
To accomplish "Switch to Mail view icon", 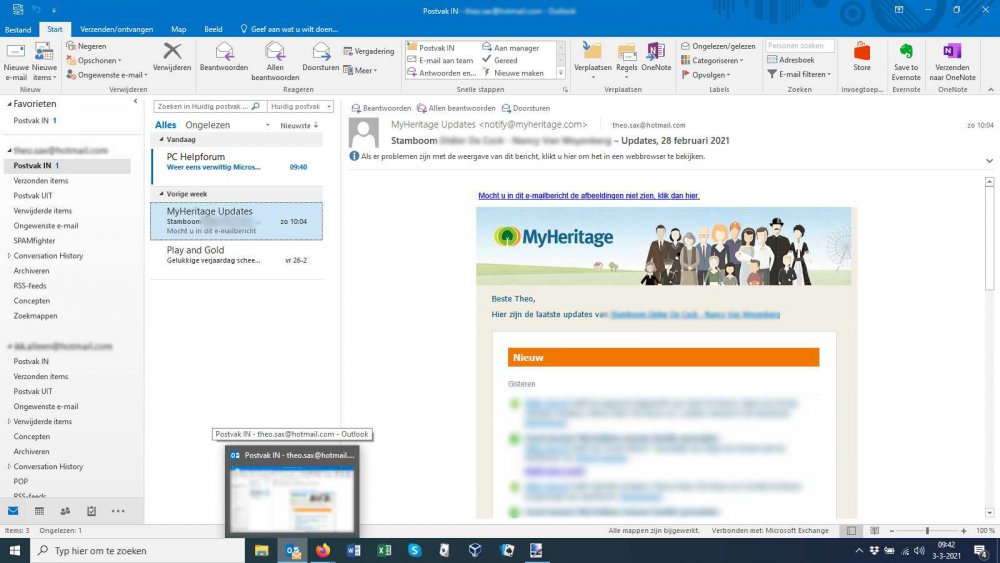I will 13,511.
